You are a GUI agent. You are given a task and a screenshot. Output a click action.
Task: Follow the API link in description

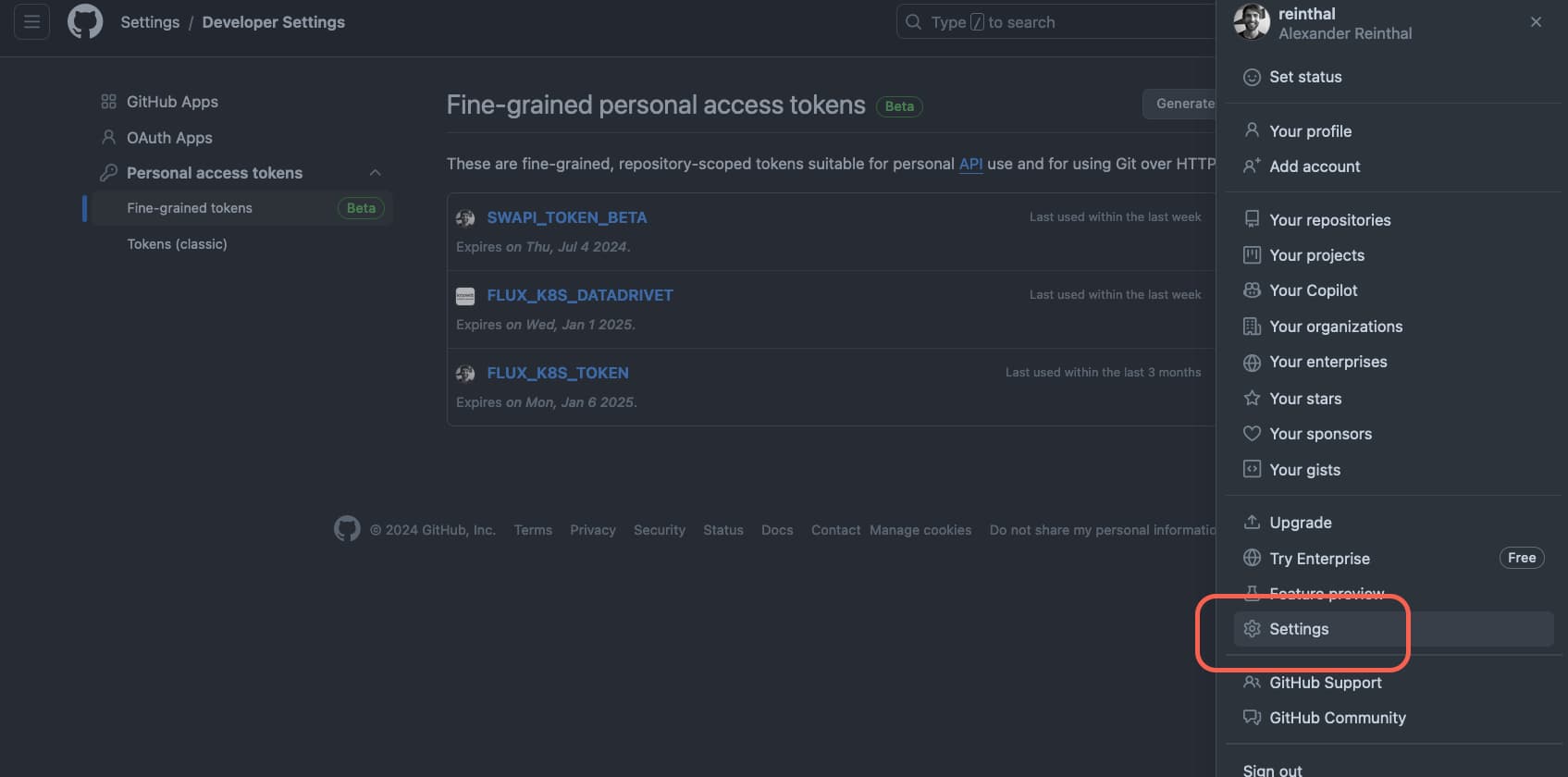tap(970, 164)
